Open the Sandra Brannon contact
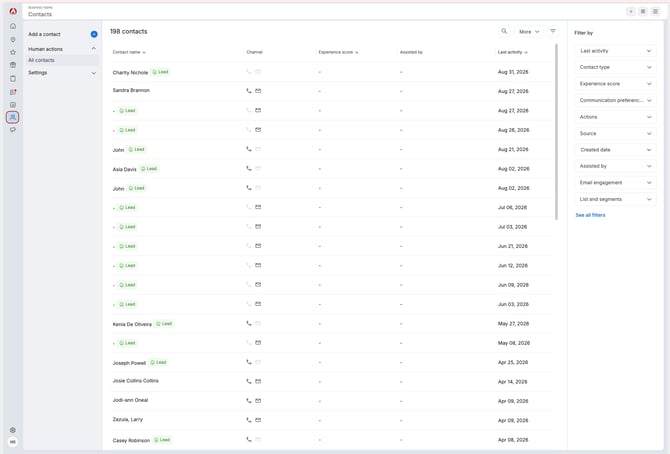This screenshot has width=670, height=454. (131, 90)
